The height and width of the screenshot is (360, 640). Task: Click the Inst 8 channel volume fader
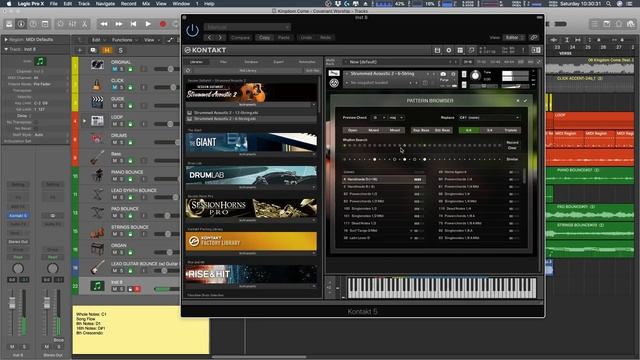12,302
